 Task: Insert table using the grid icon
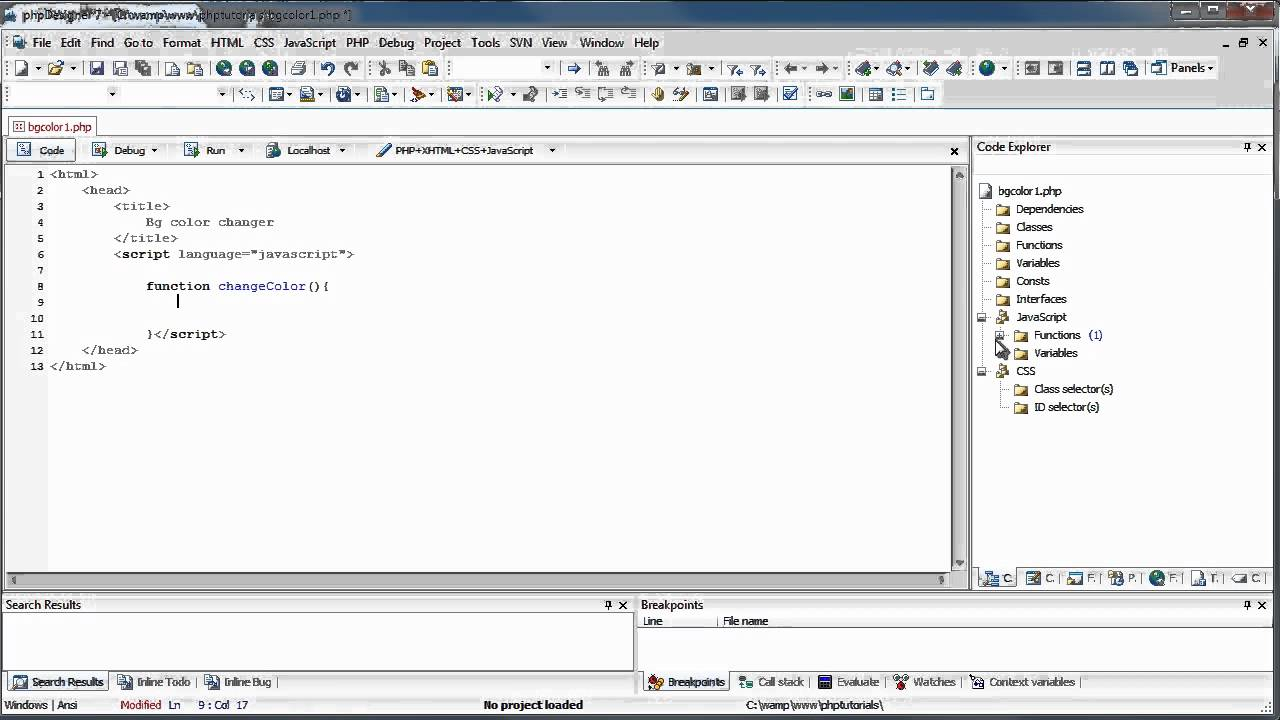(x=876, y=94)
